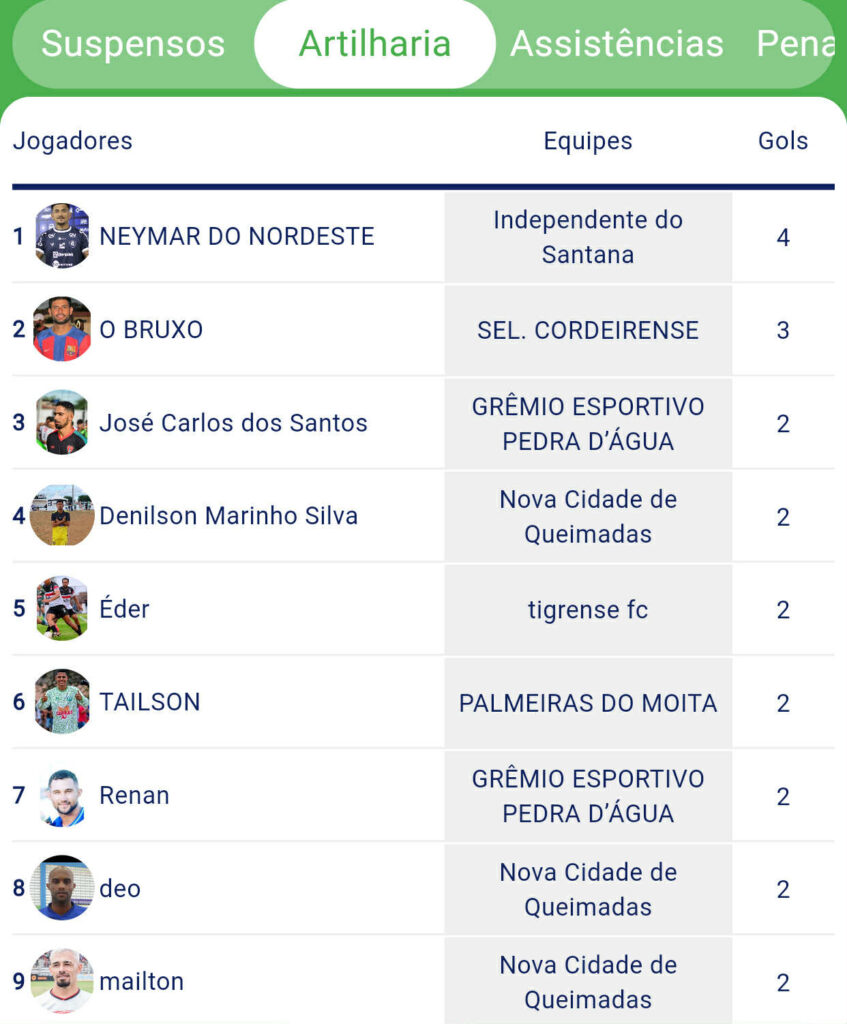Open team Independente do Santana
Image resolution: width=847 pixels, height=1024 pixels.
(x=588, y=237)
